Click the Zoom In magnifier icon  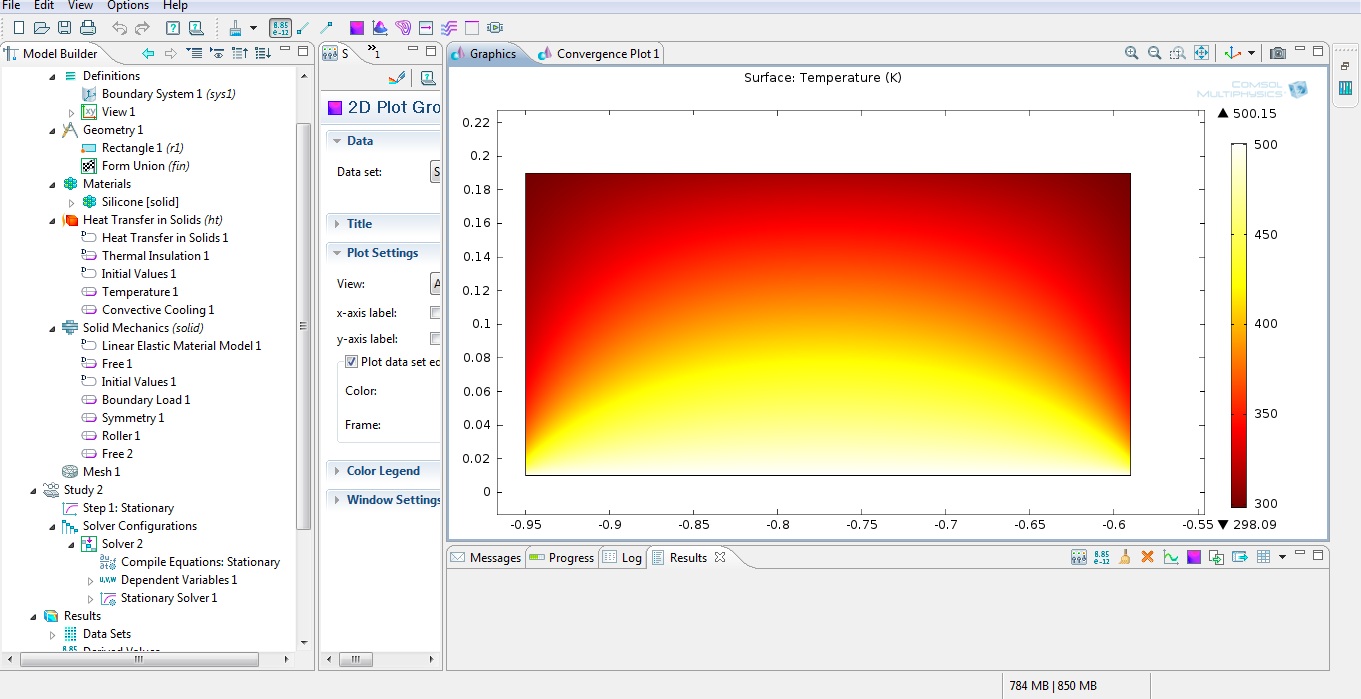(x=1131, y=53)
